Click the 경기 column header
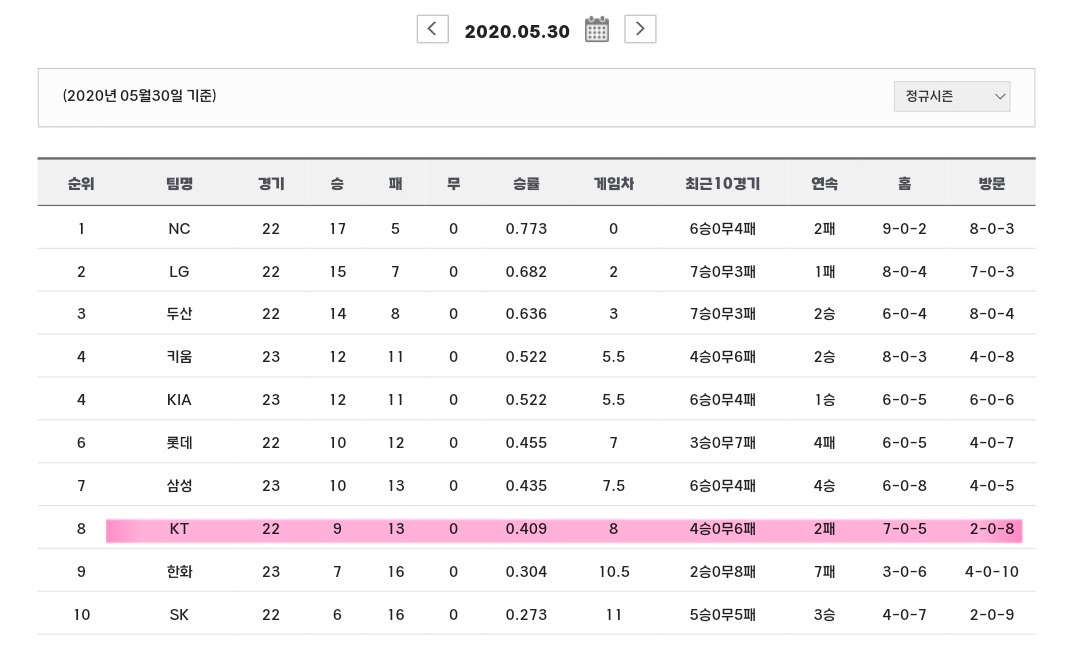 pyautogui.click(x=271, y=184)
